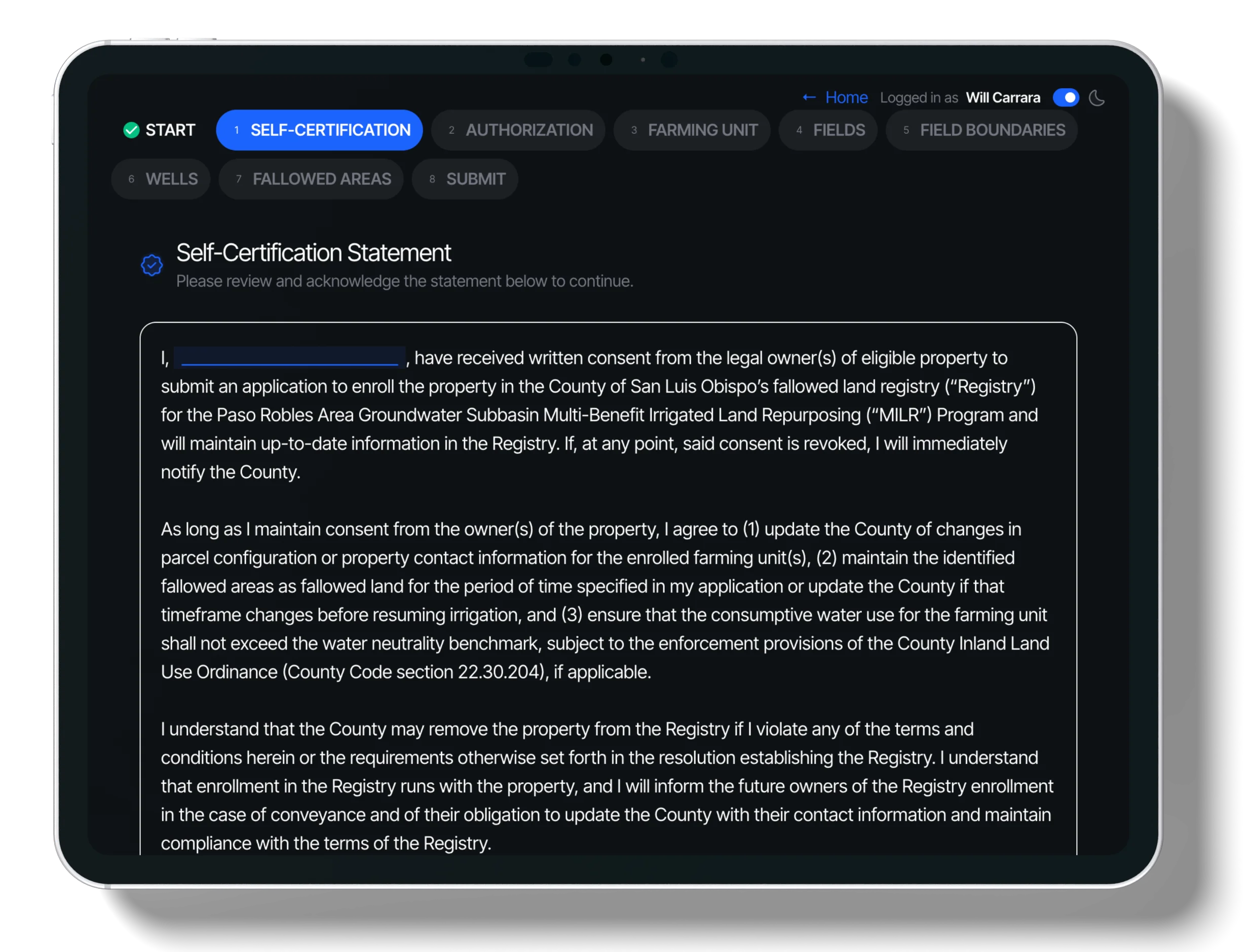The image size is (1252, 952).
Task: Select the SELF-CERTIFICATION step
Action: click(319, 130)
